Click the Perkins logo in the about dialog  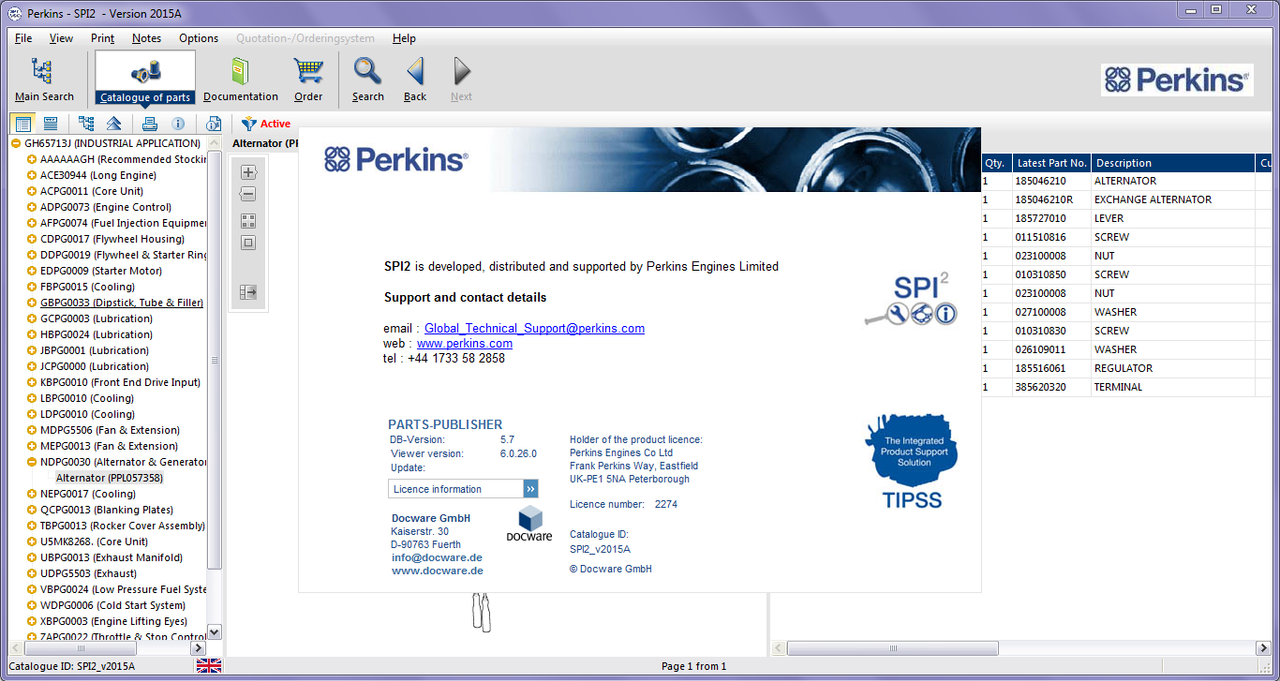(x=396, y=159)
